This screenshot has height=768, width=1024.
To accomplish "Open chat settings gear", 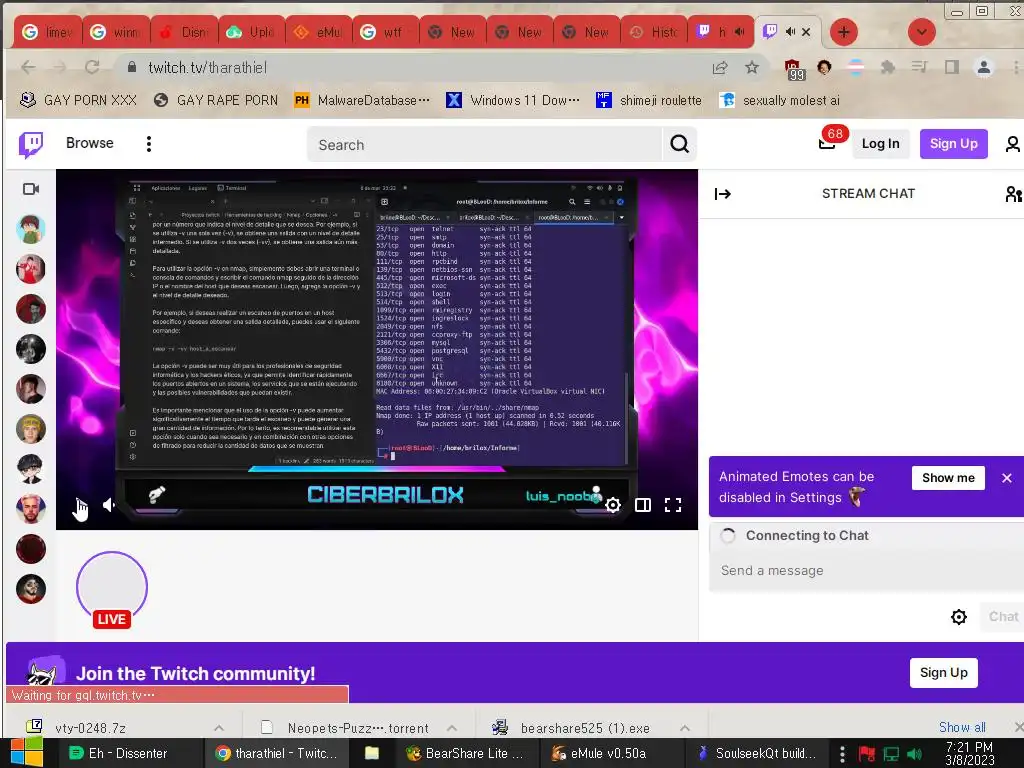I will tap(958, 617).
